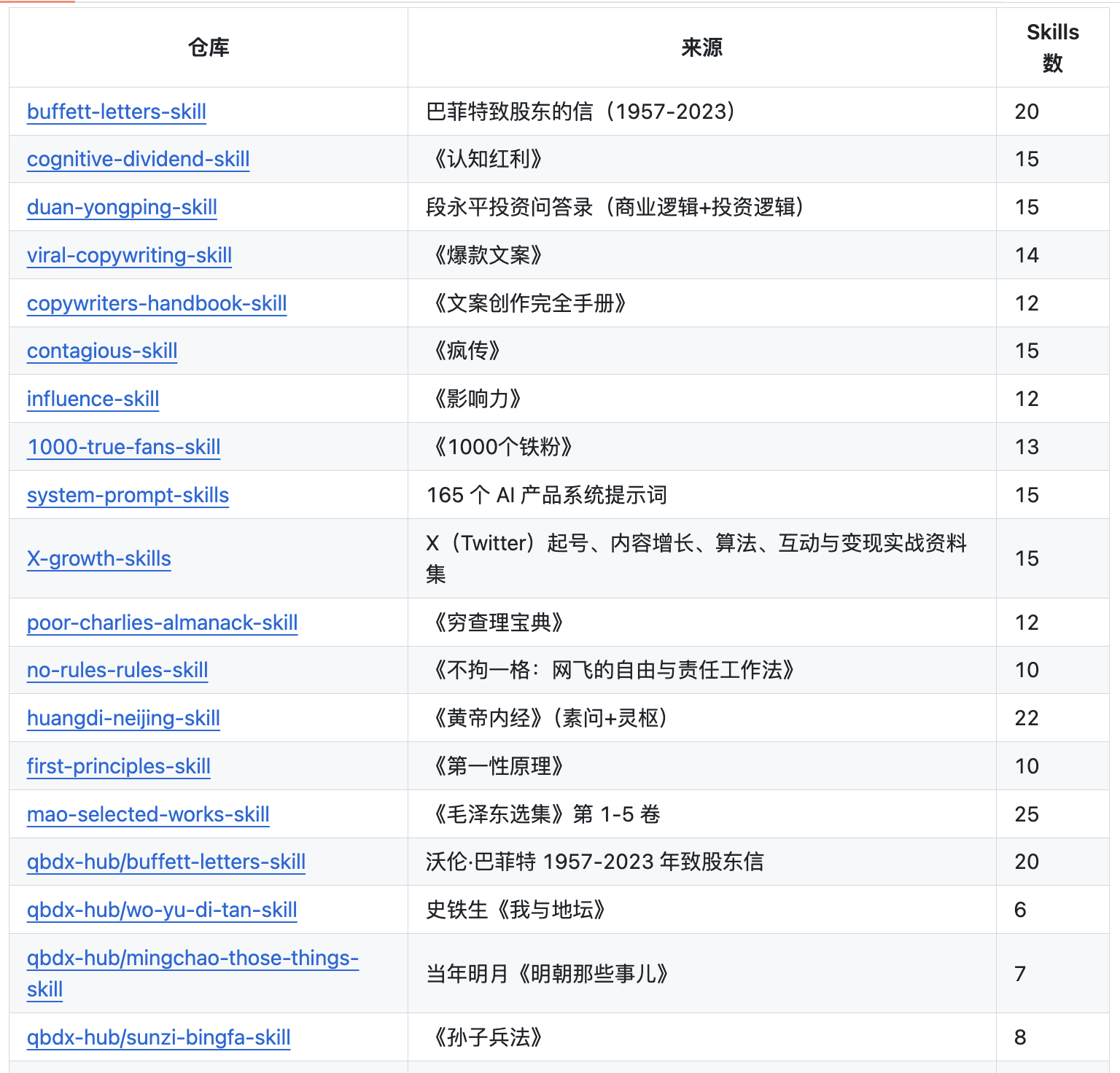
Task: Select the source text 段永平投资问答录
Action: [x=509, y=207]
